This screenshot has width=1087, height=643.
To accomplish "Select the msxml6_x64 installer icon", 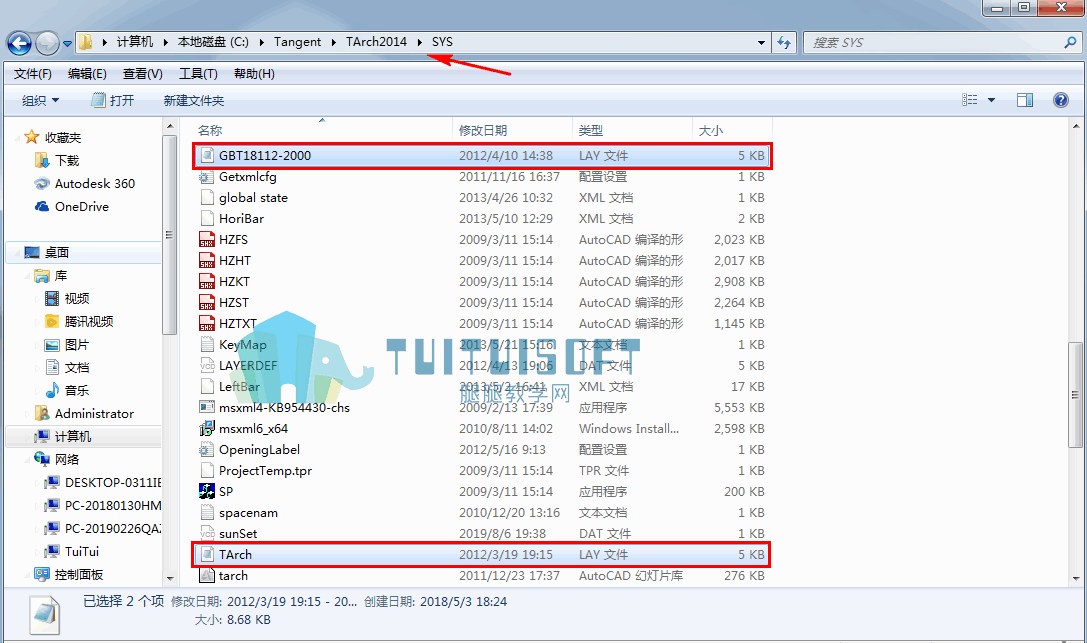I will pyautogui.click(x=207, y=429).
